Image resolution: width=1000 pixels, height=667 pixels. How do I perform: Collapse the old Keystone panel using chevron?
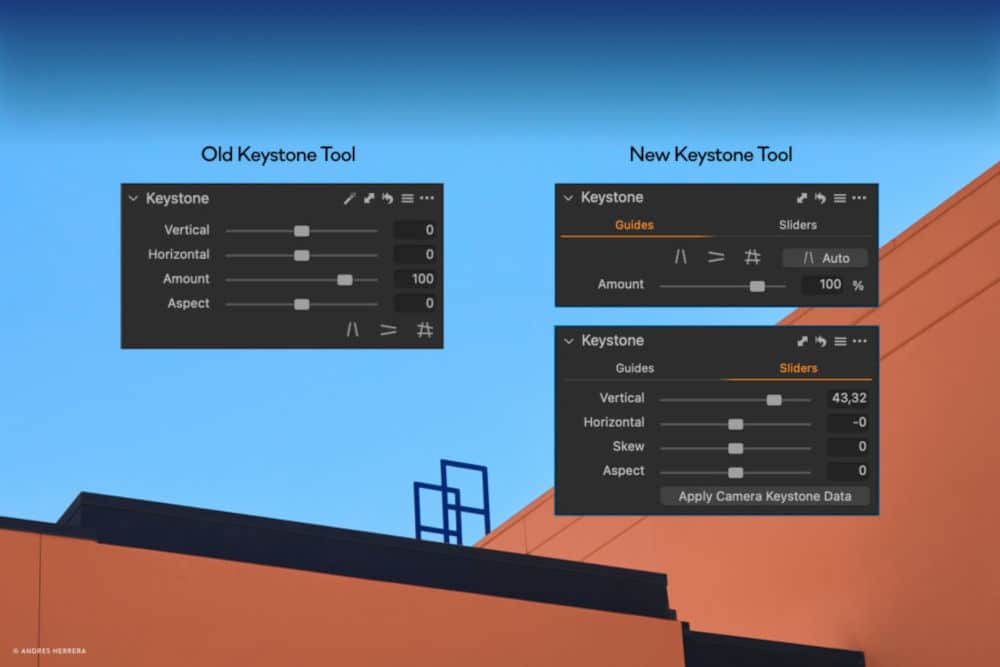click(133, 198)
